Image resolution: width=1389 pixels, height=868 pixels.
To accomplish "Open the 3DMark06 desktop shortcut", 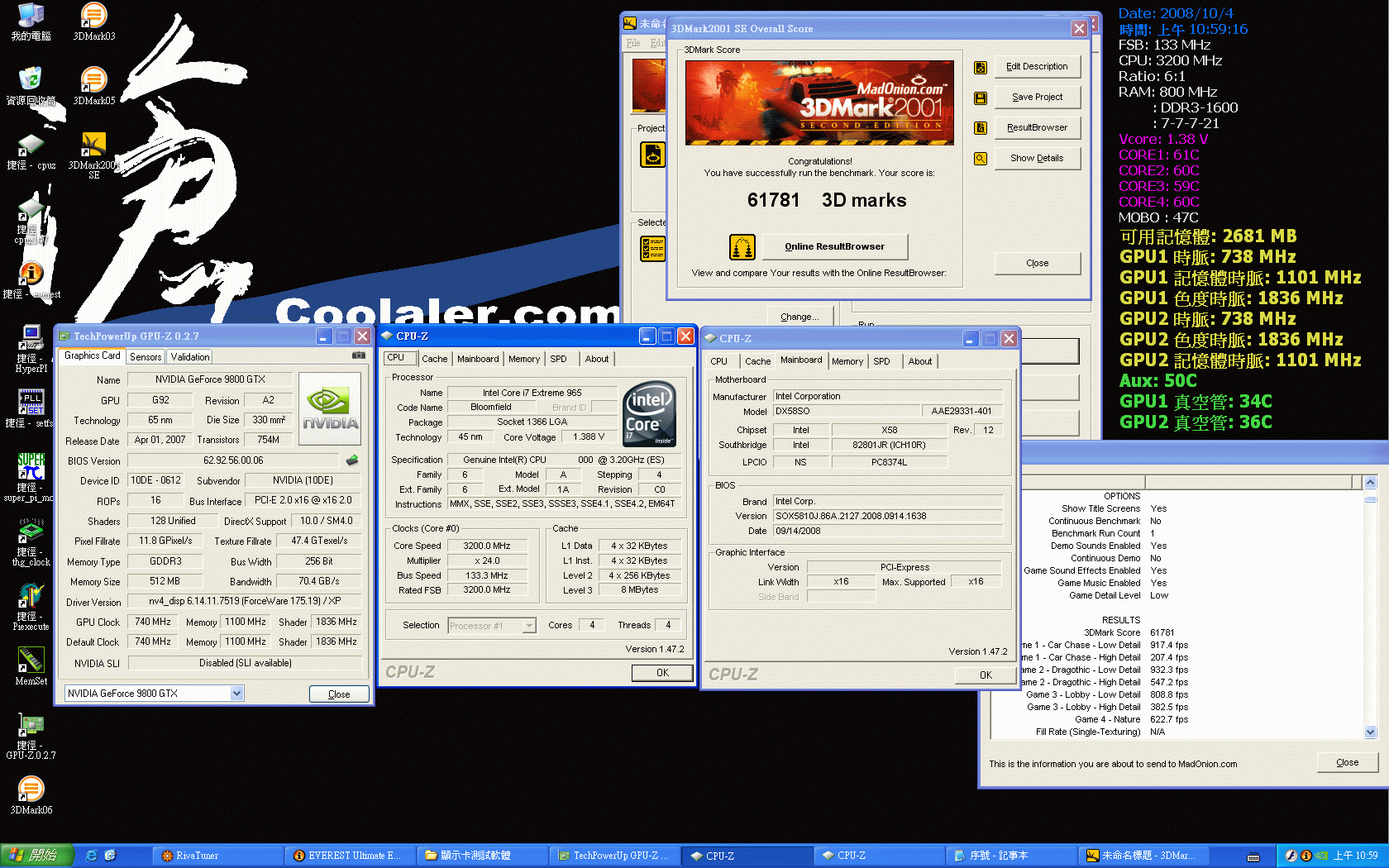I will coord(31,795).
